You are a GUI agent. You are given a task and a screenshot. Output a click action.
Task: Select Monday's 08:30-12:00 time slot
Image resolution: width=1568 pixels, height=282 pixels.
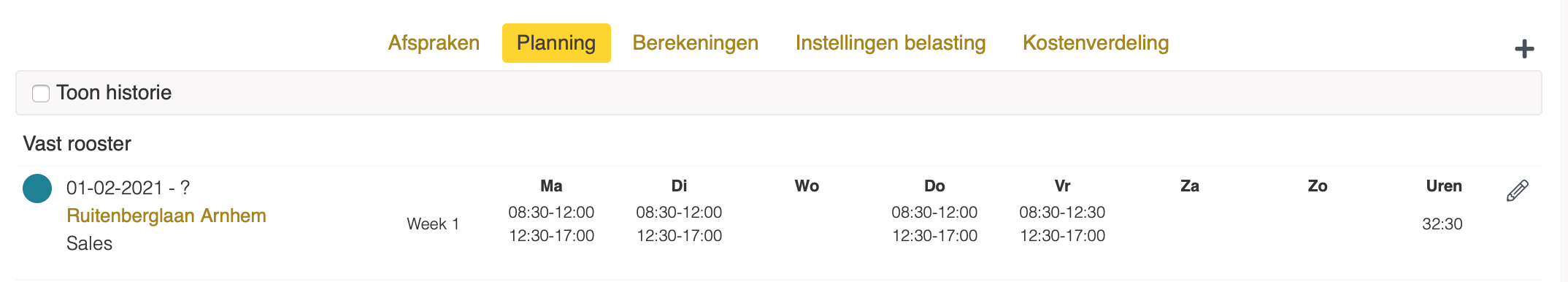point(551,213)
